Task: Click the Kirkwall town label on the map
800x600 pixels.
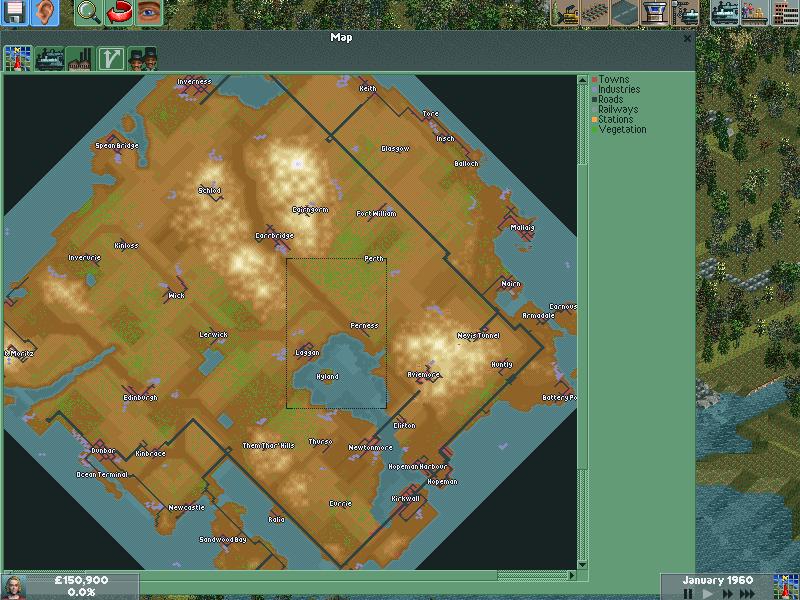Action: [x=406, y=498]
